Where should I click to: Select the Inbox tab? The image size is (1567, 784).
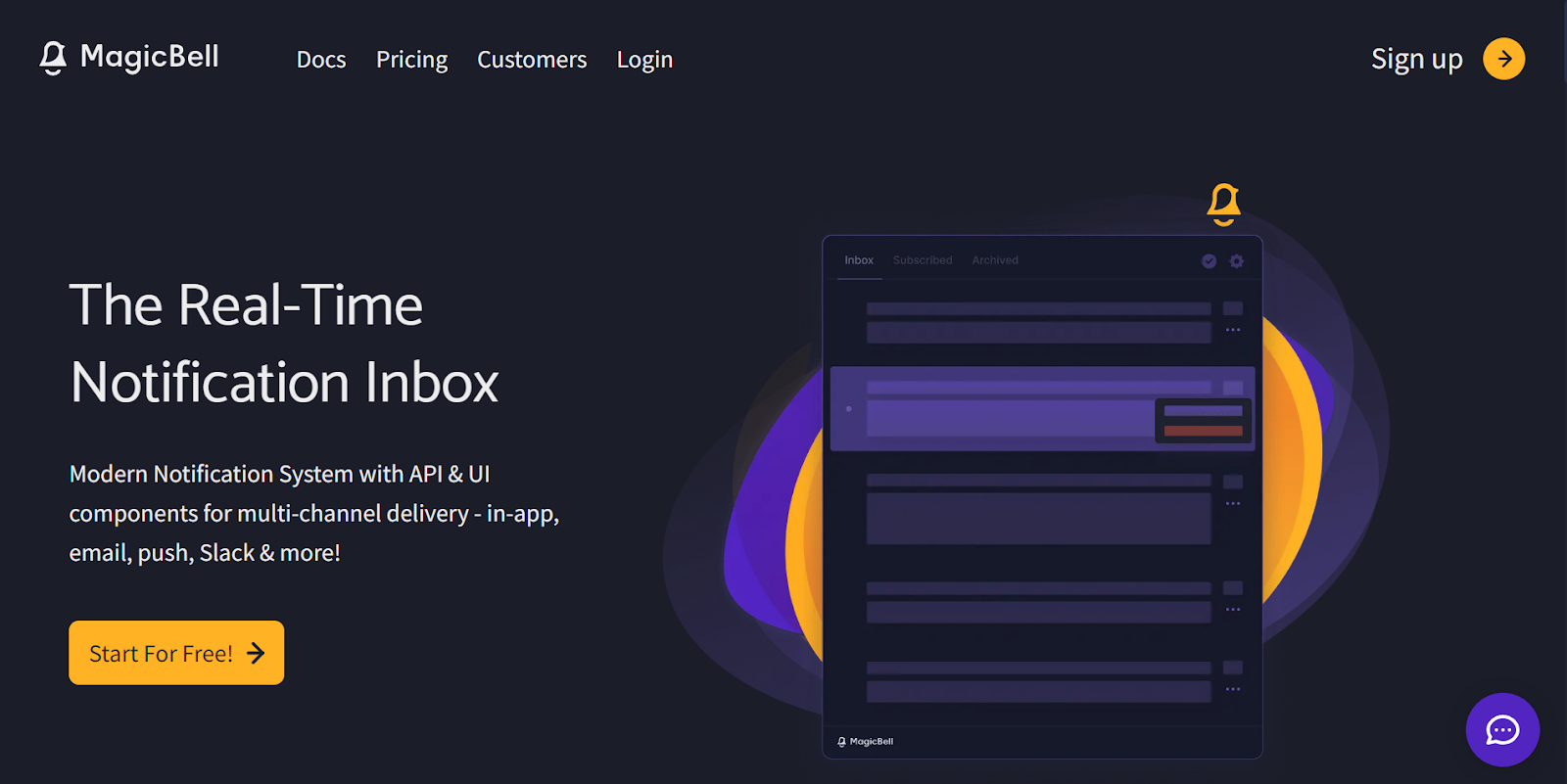click(859, 260)
